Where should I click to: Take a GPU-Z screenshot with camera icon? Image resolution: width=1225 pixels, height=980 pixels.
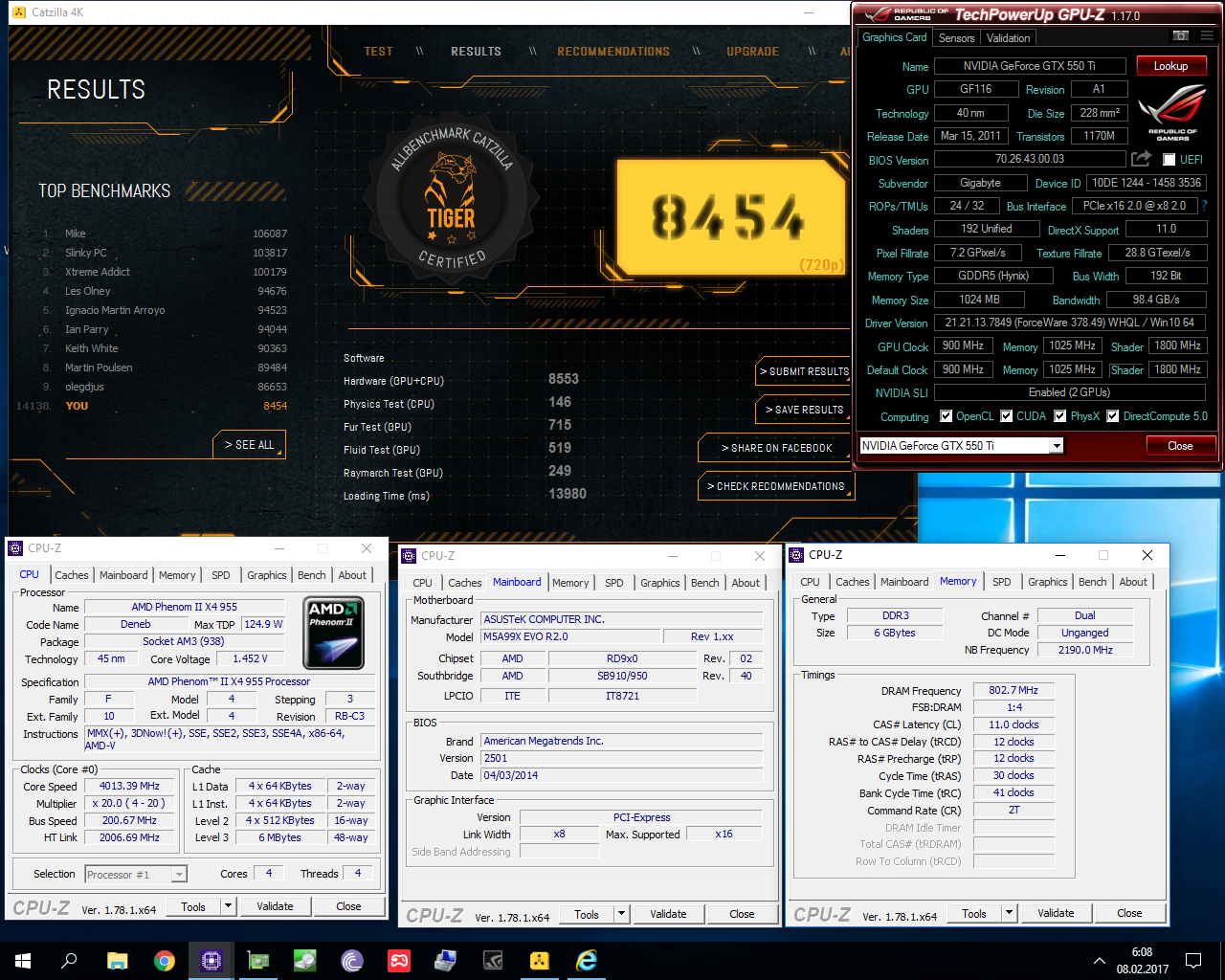pyautogui.click(x=1181, y=36)
